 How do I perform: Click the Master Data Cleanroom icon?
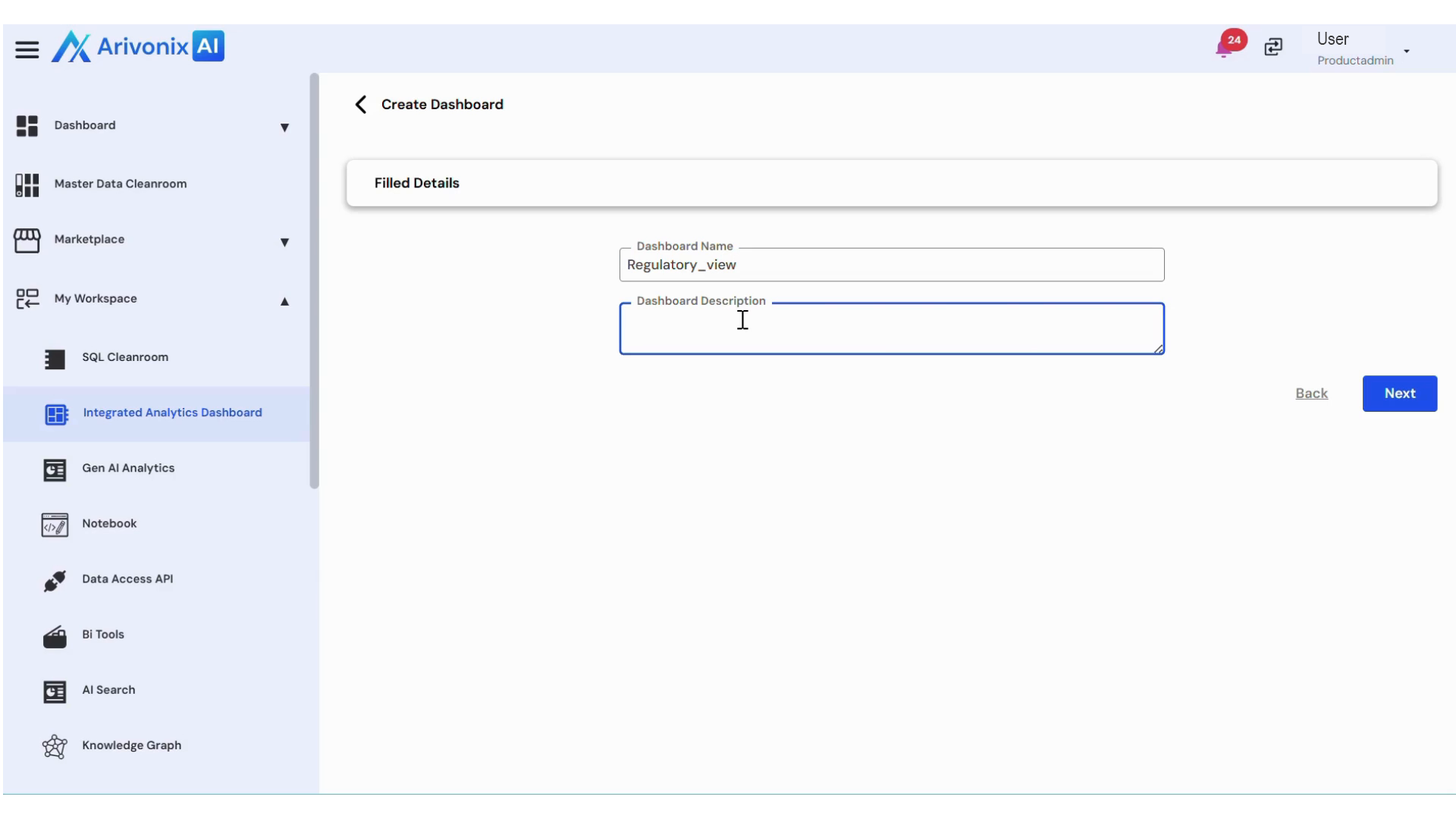click(27, 184)
